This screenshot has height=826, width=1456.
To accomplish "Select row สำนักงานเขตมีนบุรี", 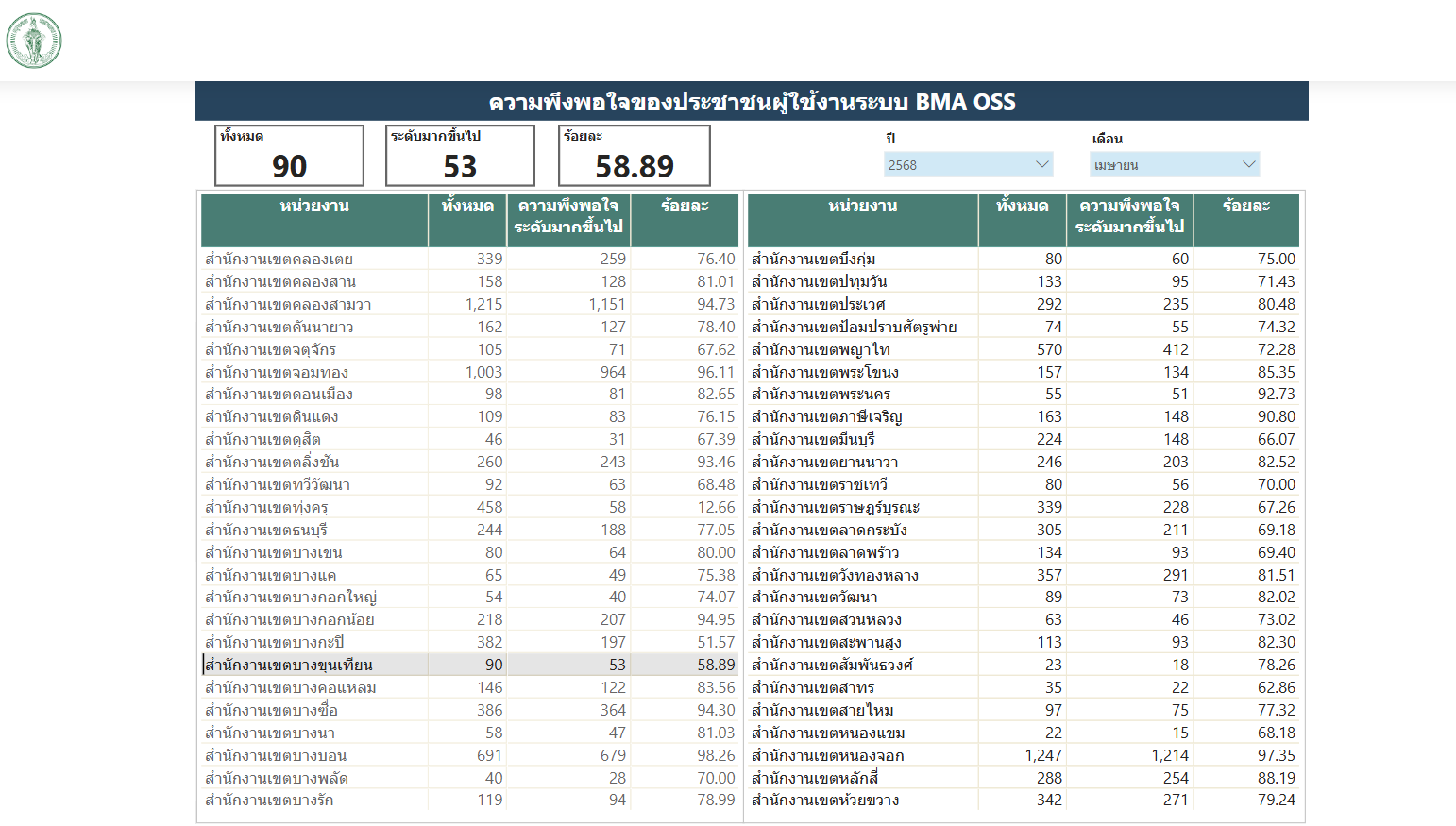I will point(1024,439).
